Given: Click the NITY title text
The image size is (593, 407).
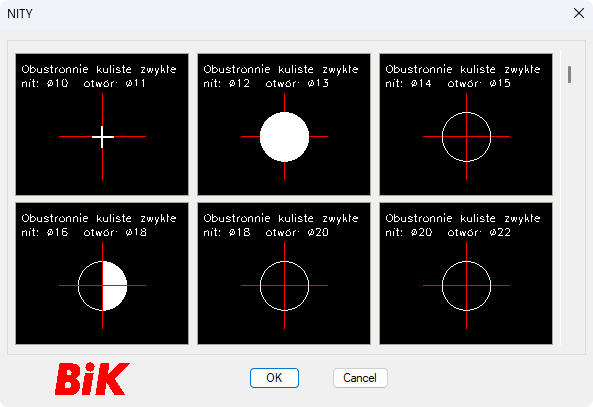Looking at the screenshot, I should point(20,14).
